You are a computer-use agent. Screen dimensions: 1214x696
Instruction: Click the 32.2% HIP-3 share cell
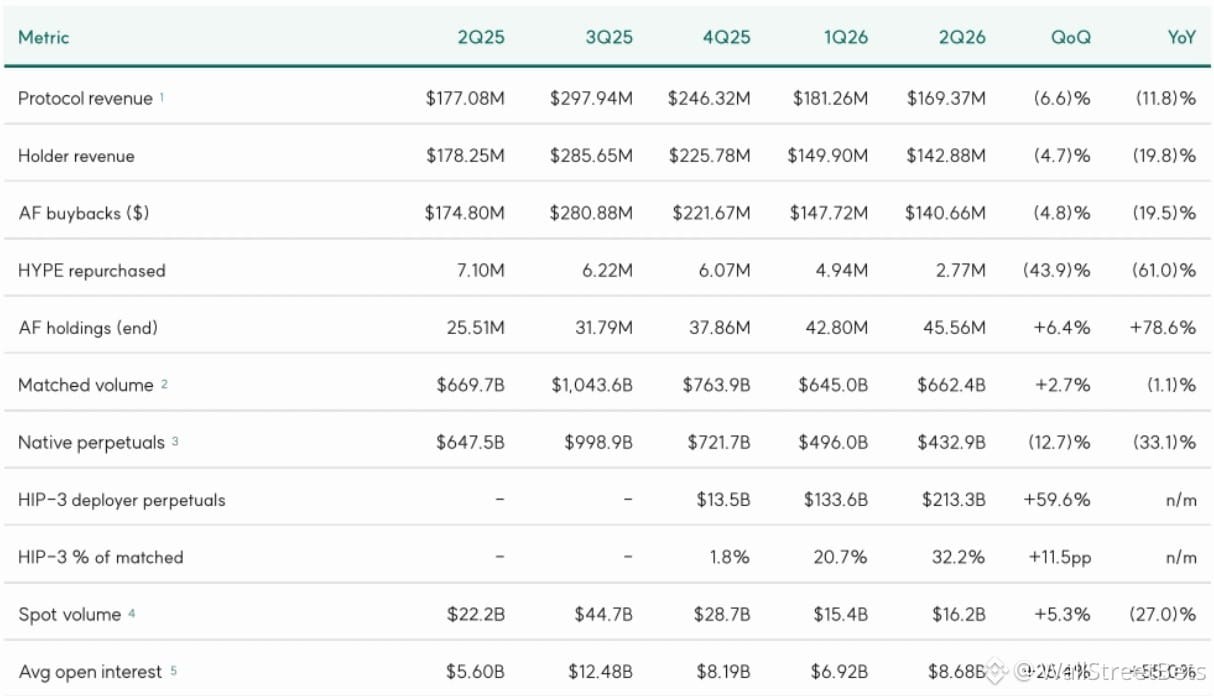click(958, 557)
